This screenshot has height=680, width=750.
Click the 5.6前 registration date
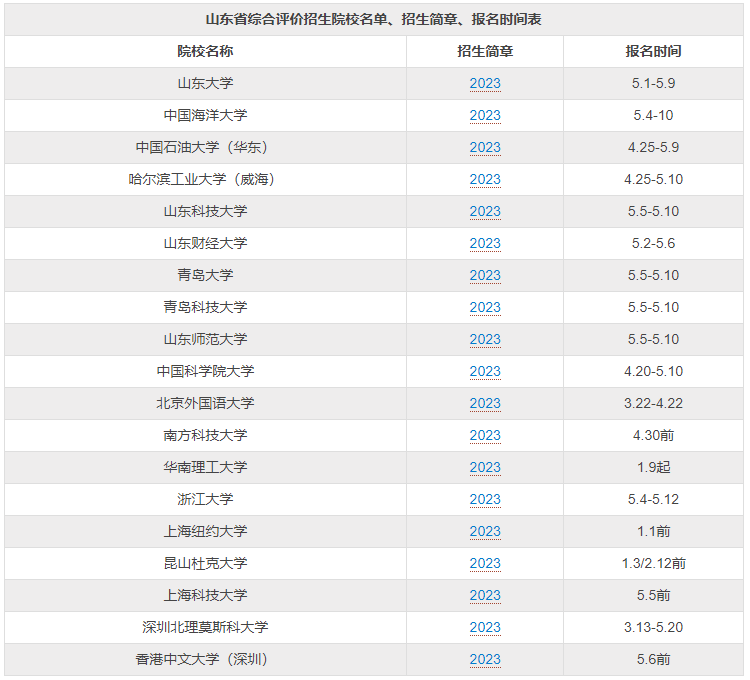pos(653,660)
